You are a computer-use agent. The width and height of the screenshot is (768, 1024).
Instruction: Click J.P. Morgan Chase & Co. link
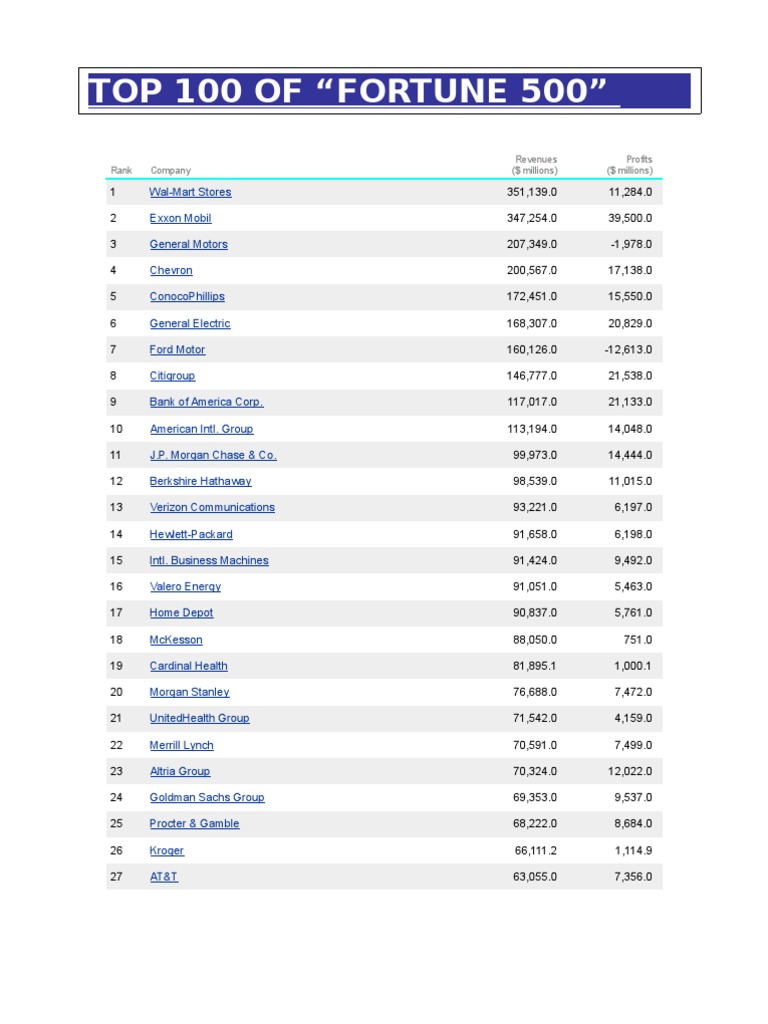coord(213,455)
